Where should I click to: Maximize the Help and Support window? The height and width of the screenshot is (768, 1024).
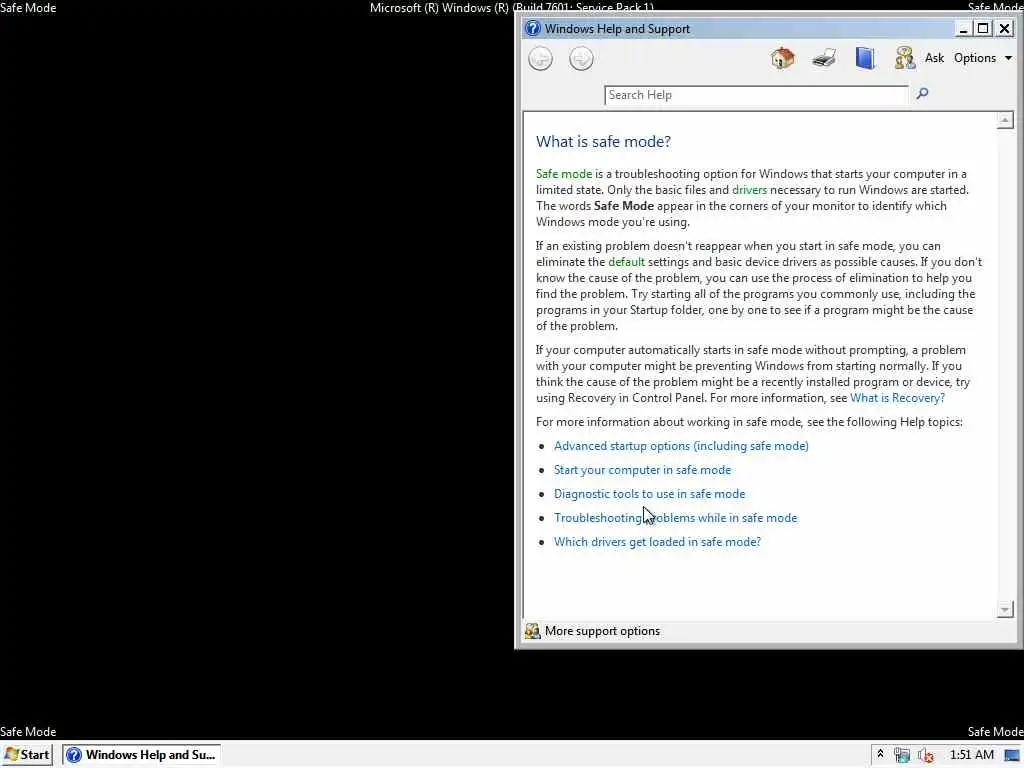click(x=983, y=29)
